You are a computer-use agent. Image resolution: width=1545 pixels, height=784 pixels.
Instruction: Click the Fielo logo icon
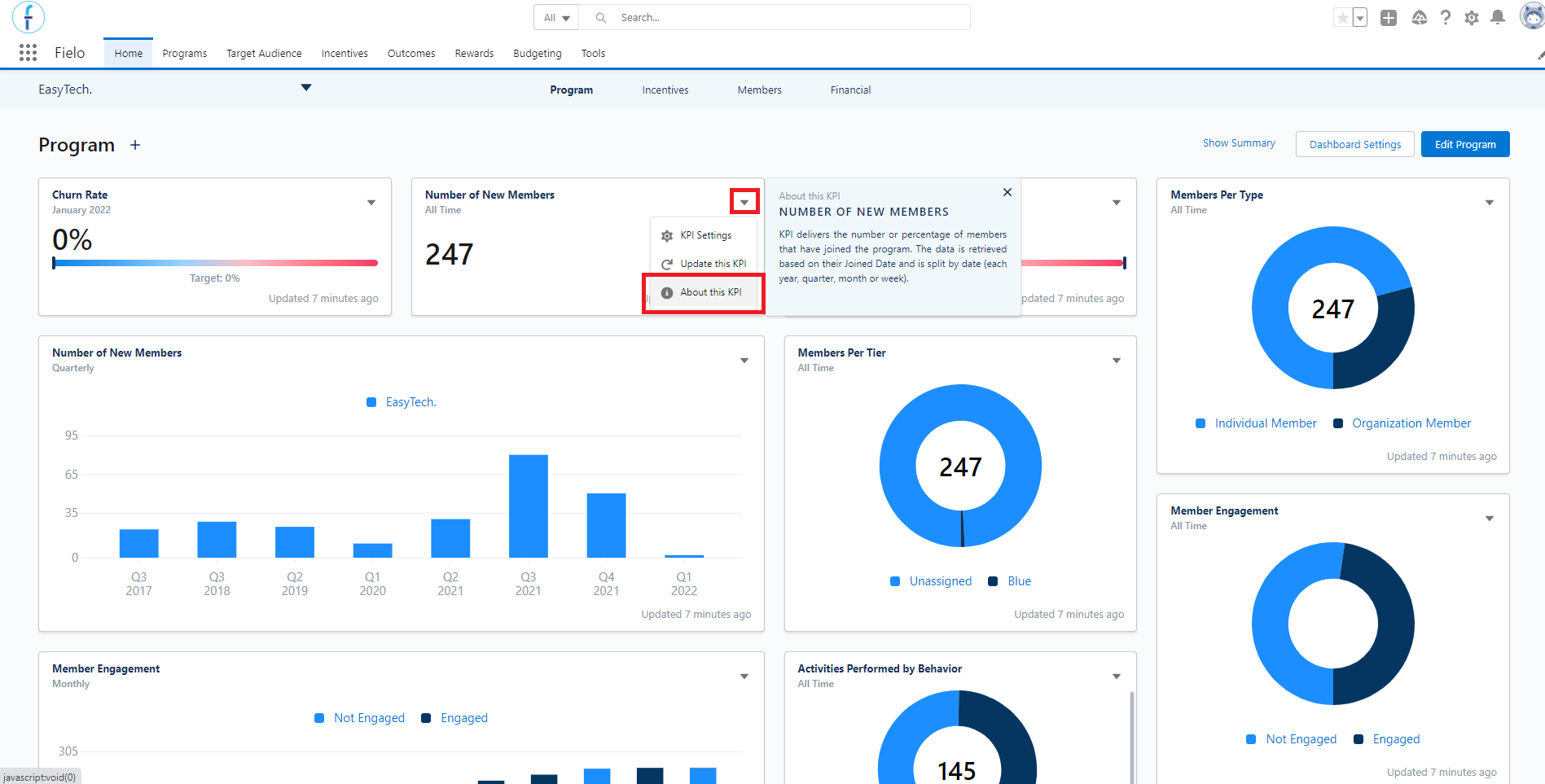click(29, 17)
